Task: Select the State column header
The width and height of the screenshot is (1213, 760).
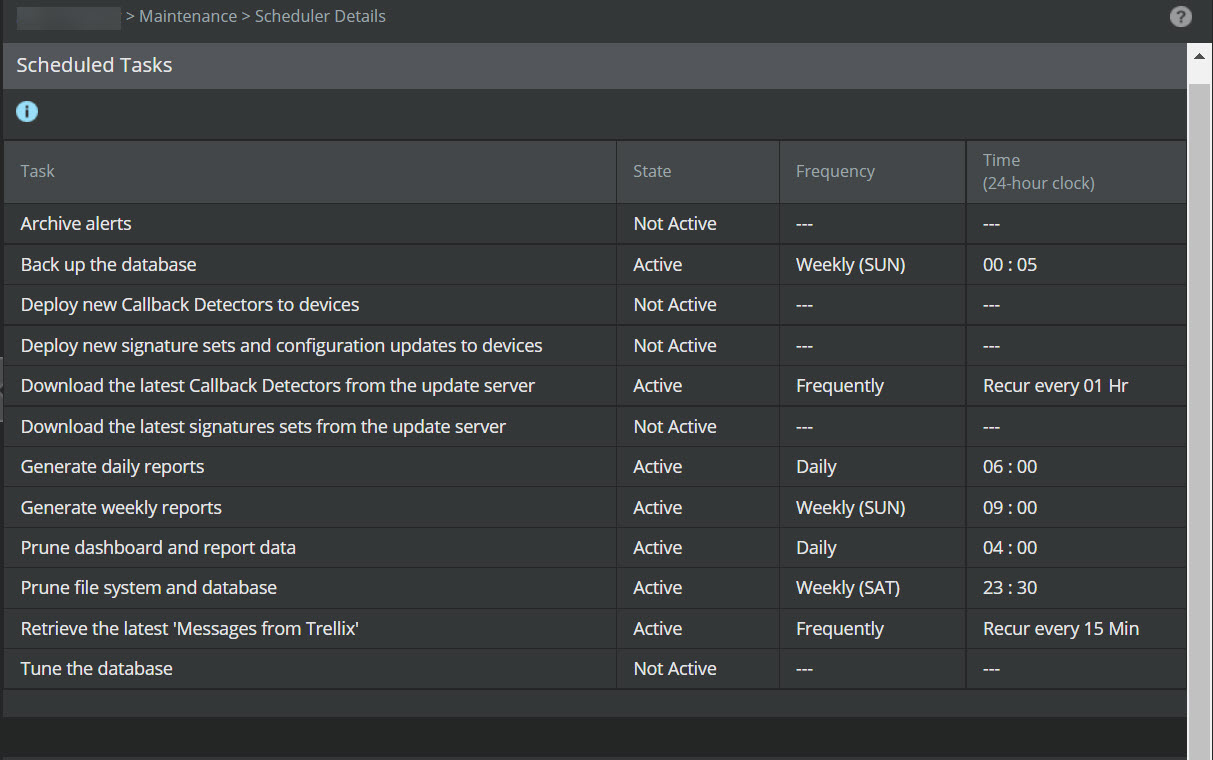Action: 698,171
